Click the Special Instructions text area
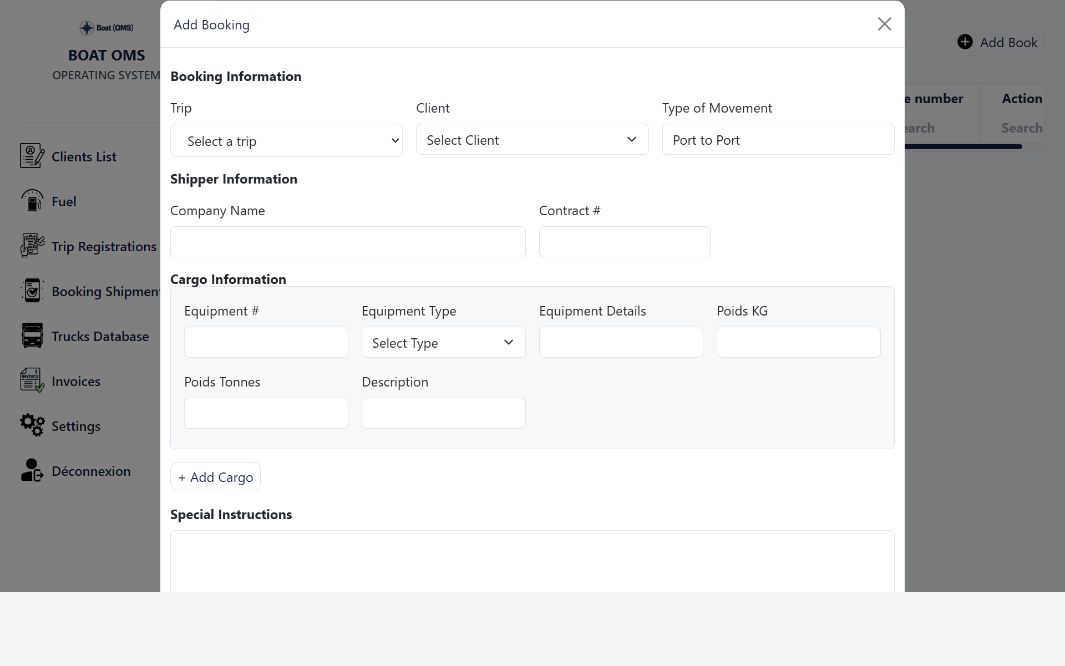The image size is (1065, 666). [x=532, y=560]
